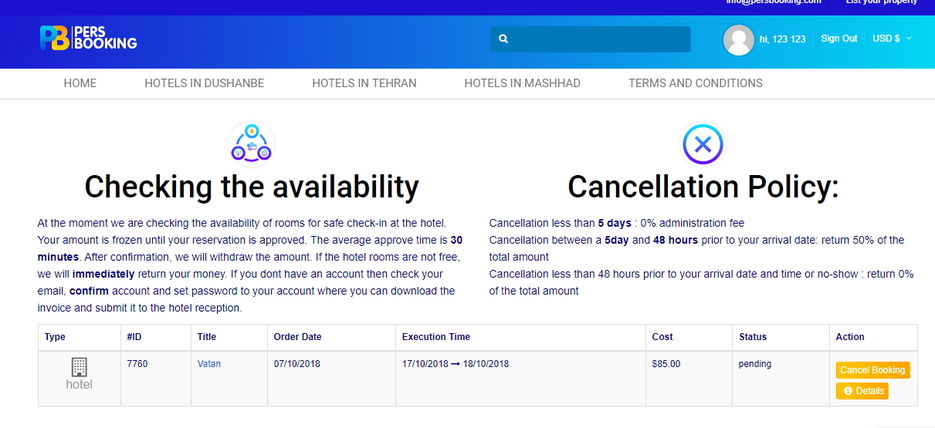This screenshot has height=428, width=935.
Task: Click the info icon on Details button
Action: click(x=848, y=391)
